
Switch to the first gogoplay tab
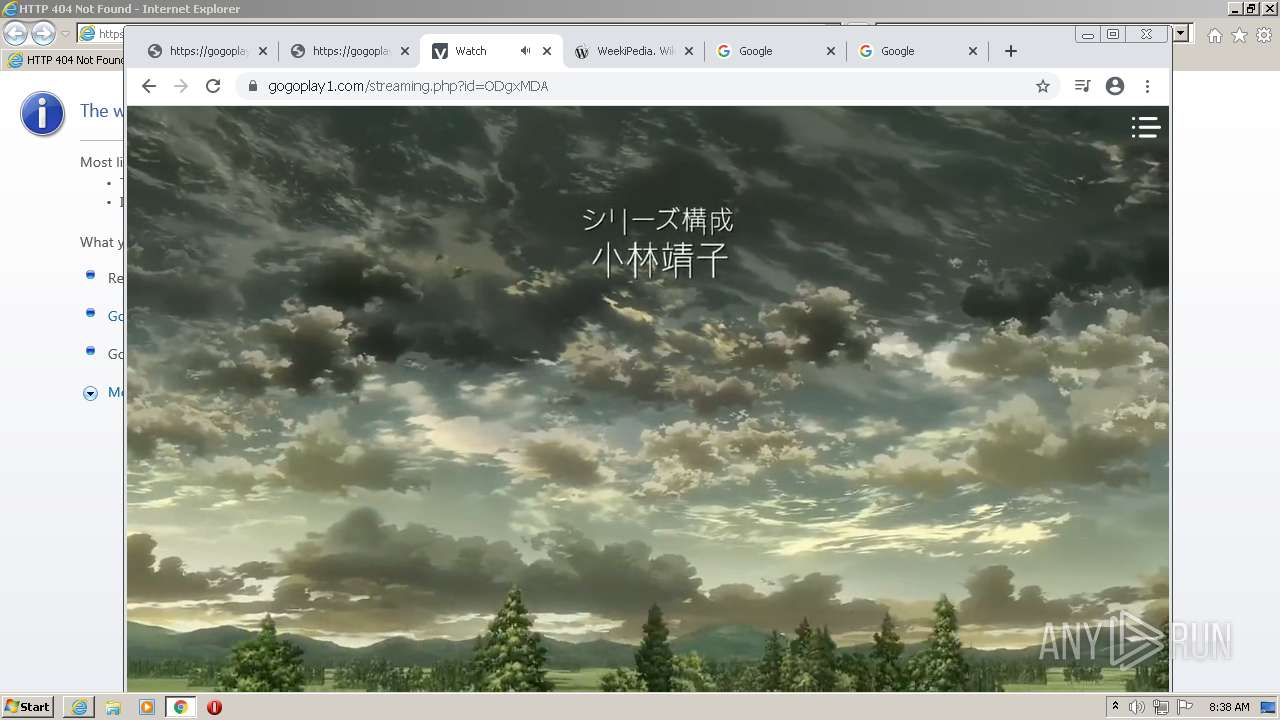click(208, 51)
